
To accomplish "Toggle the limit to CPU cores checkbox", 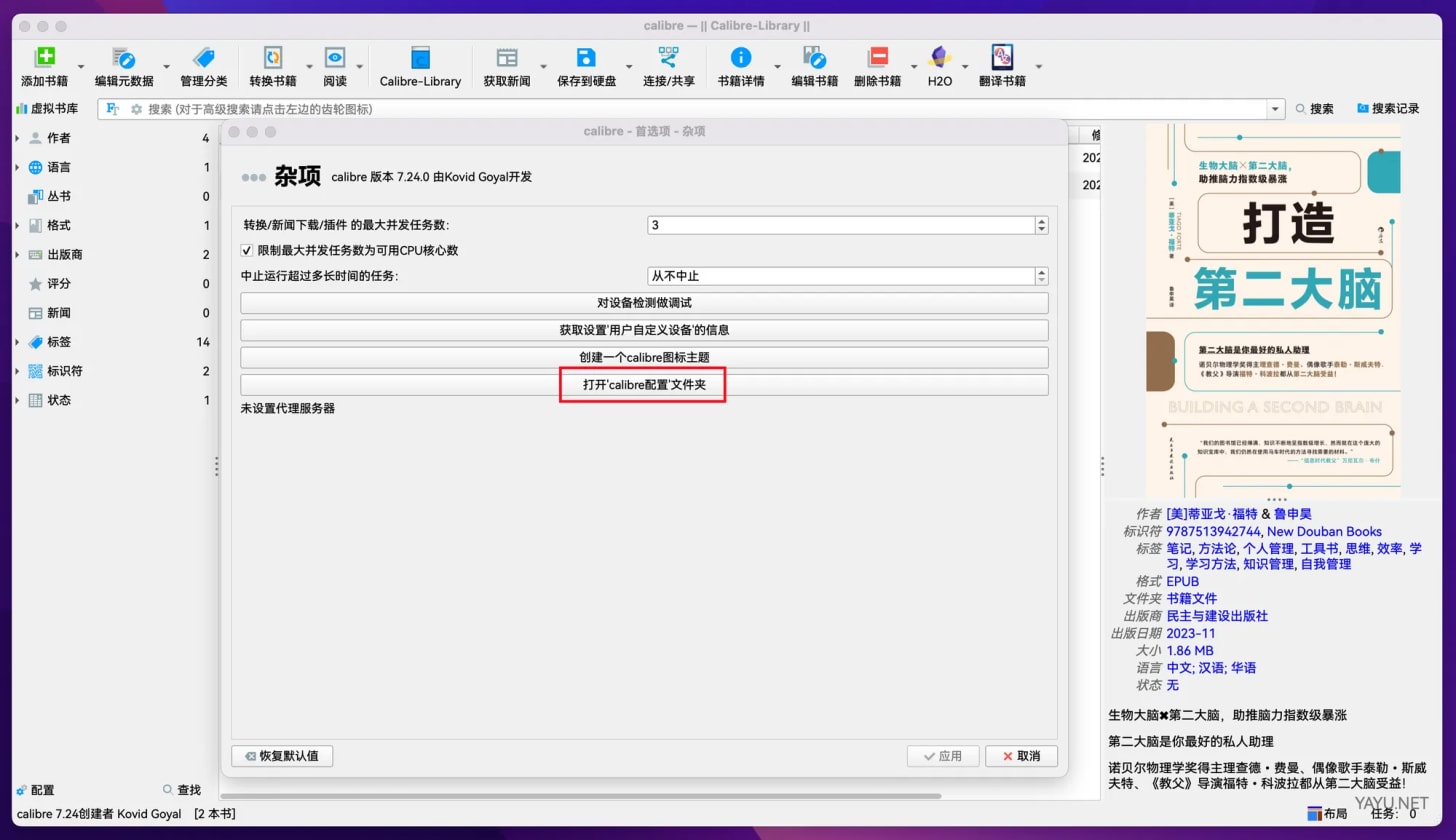I will coord(247,250).
